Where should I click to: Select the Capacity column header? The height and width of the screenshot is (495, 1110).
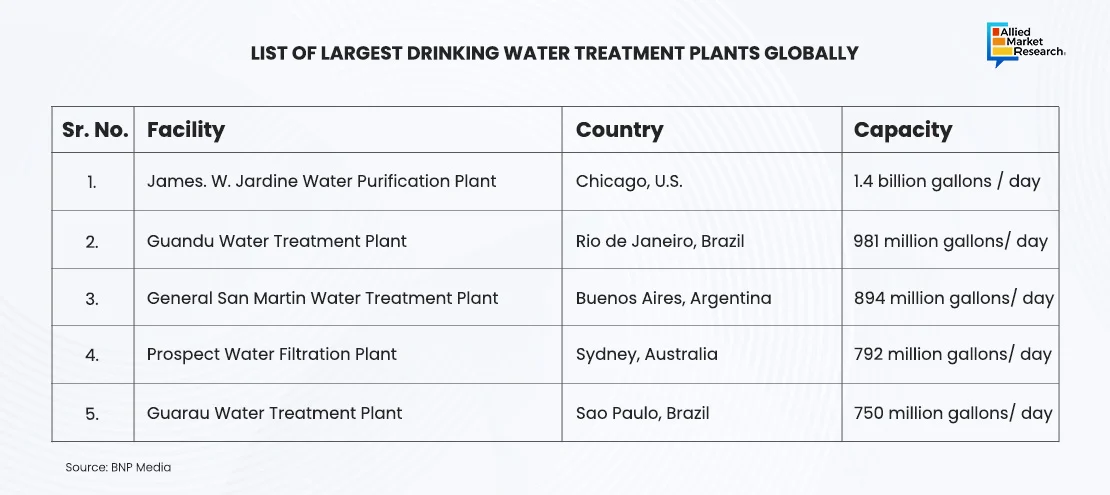coord(902,130)
